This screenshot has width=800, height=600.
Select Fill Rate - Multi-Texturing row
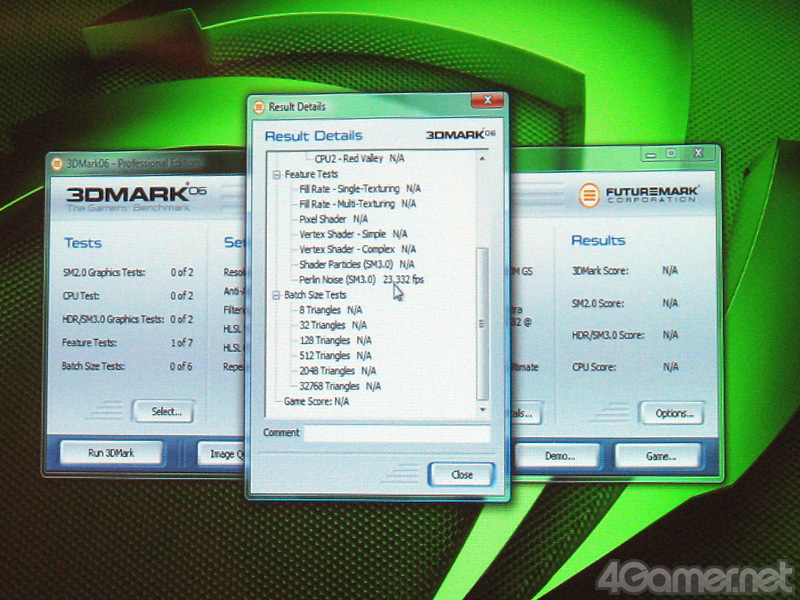(357, 204)
